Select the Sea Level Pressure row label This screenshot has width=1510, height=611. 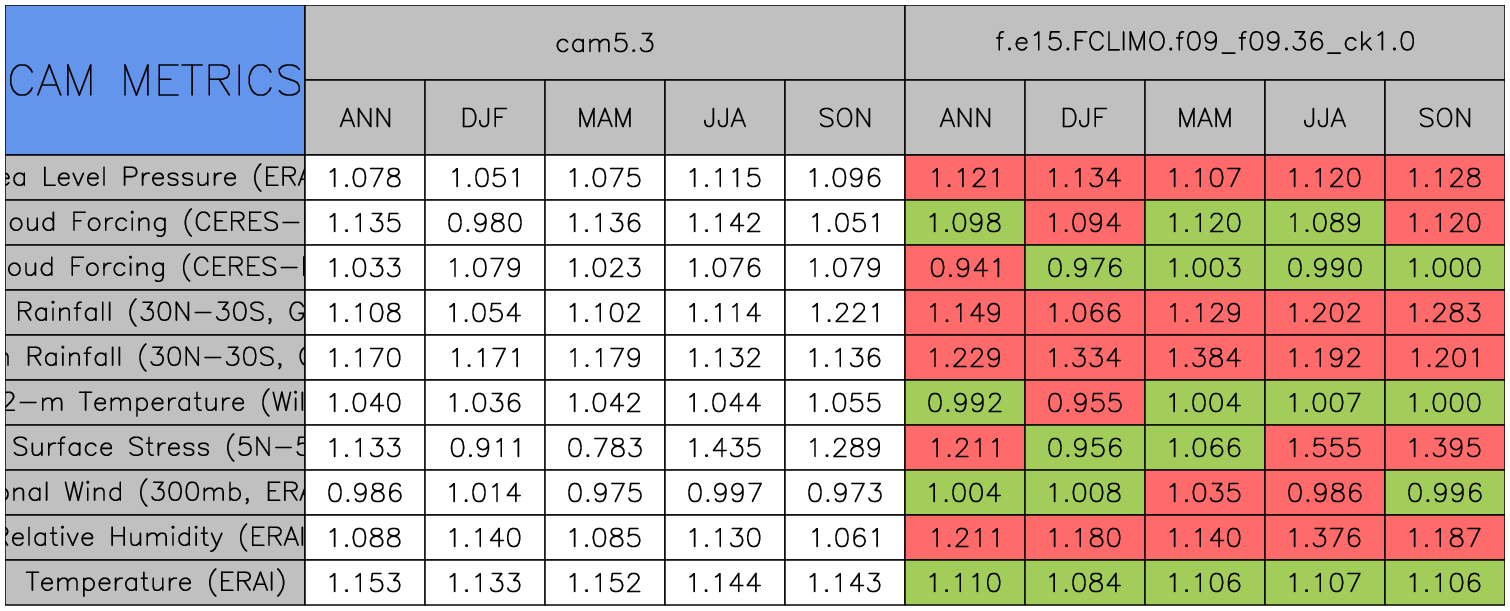[x=154, y=178]
